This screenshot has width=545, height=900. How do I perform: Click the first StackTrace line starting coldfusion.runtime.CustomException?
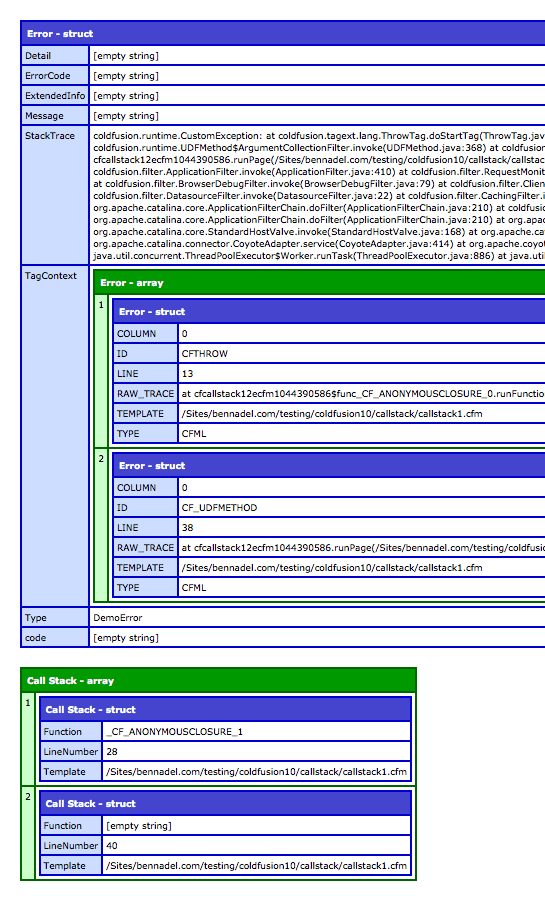click(x=319, y=136)
